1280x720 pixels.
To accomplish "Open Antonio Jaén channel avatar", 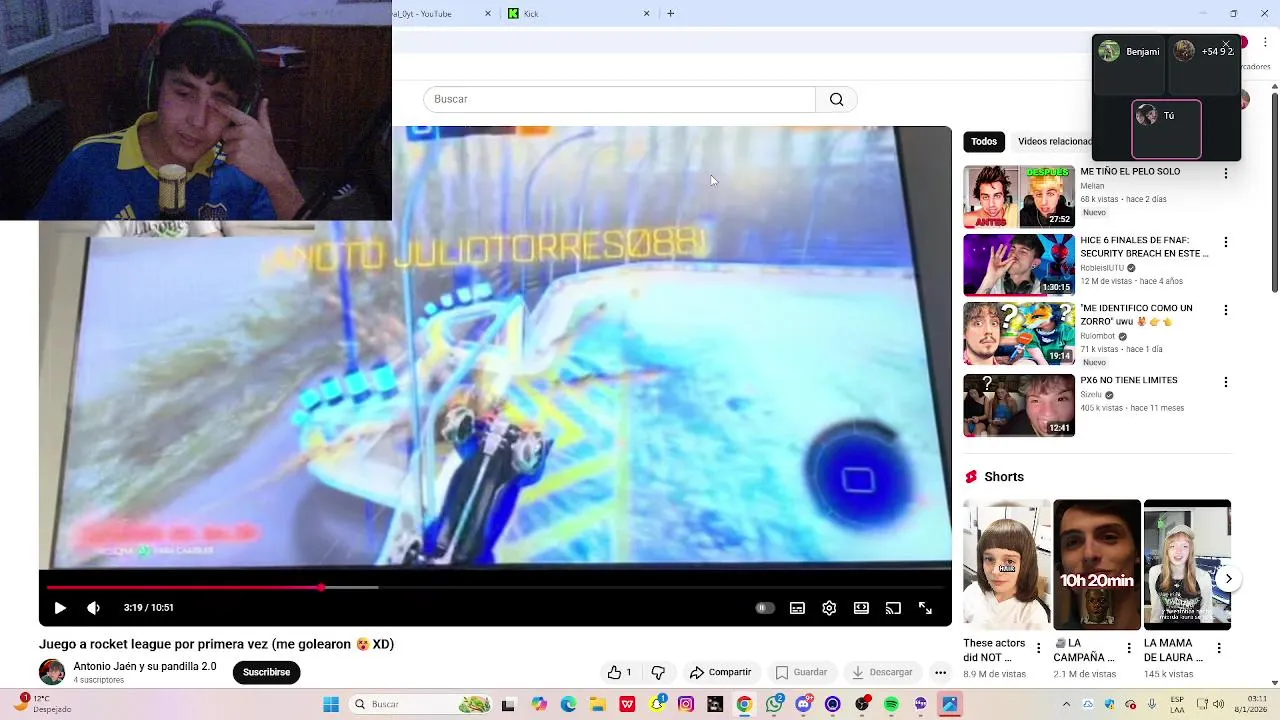I will [52, 672].
